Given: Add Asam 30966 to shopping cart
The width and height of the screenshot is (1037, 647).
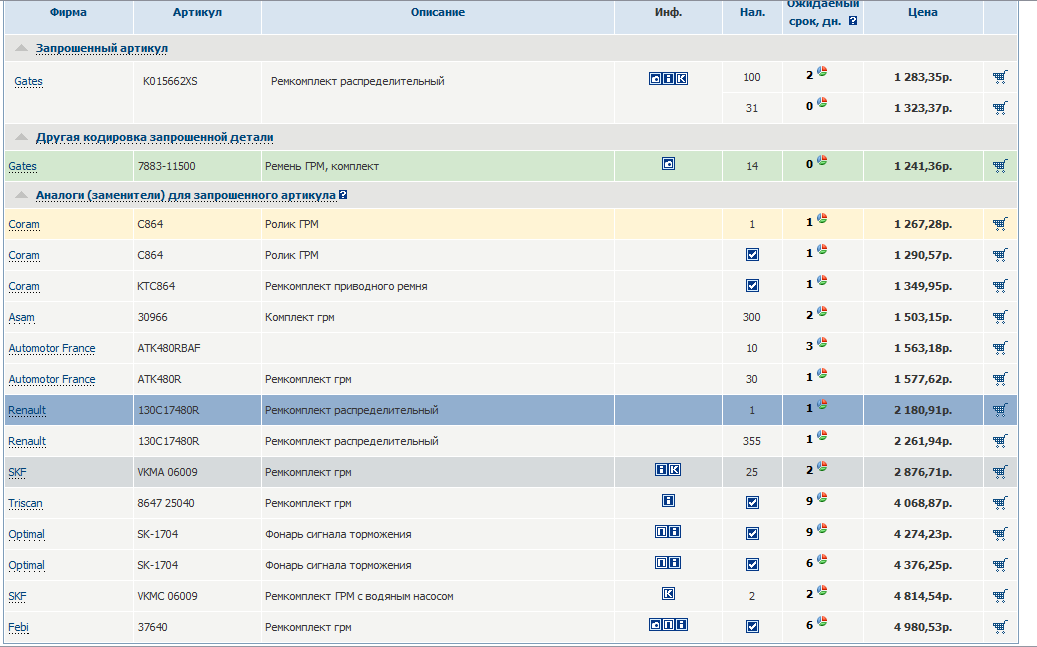Looking at the screenshot, I should (x=999, y=317).
